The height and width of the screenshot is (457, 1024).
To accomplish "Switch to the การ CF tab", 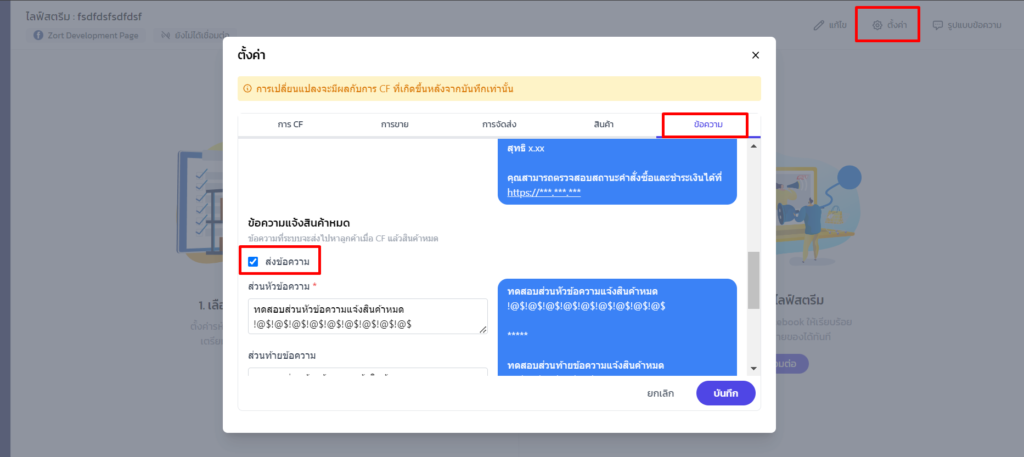I will point(290,124).
